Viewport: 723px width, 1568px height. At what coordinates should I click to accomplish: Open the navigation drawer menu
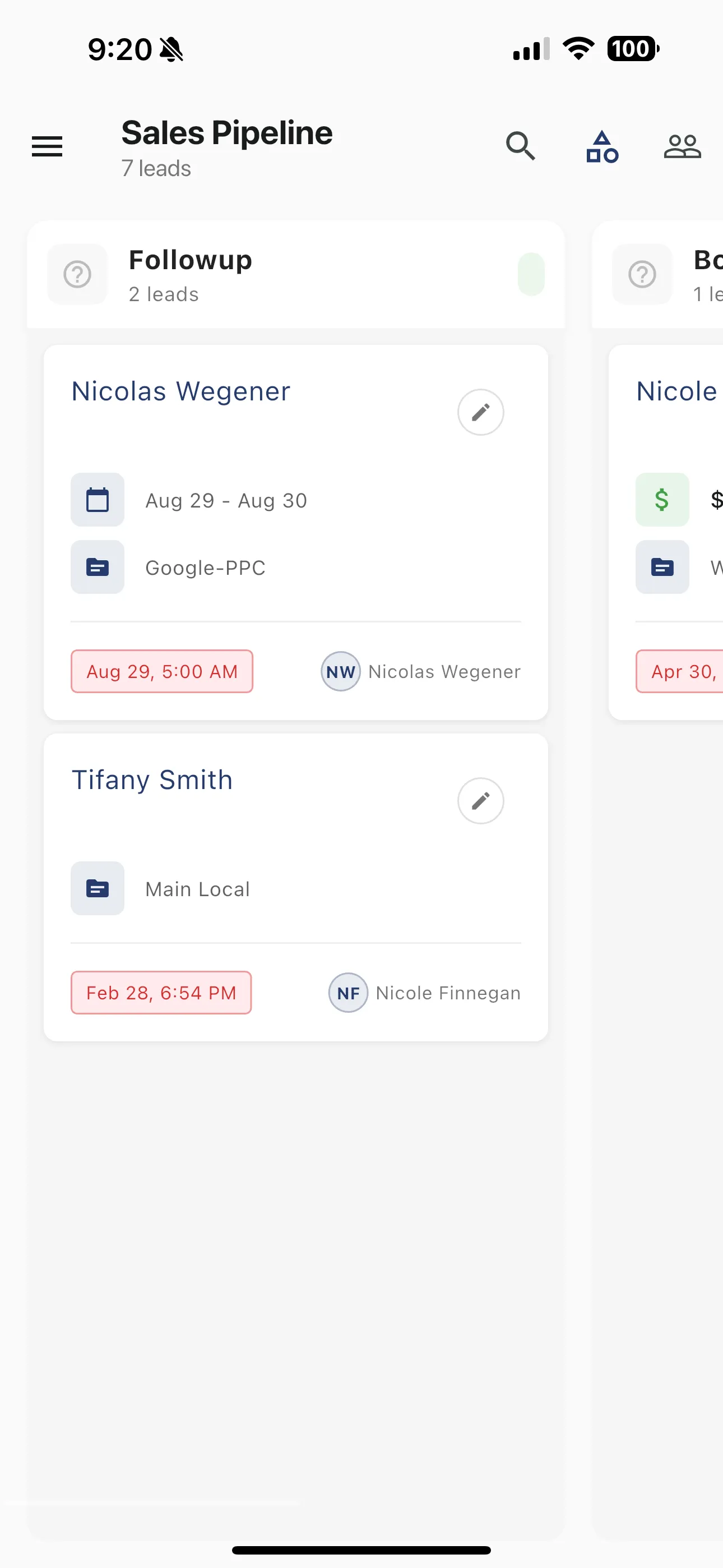(x=47, y=147)
